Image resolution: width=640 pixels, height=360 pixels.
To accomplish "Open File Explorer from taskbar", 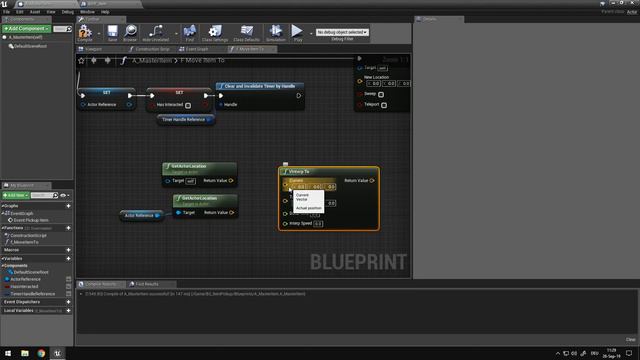I will (25, 353).
